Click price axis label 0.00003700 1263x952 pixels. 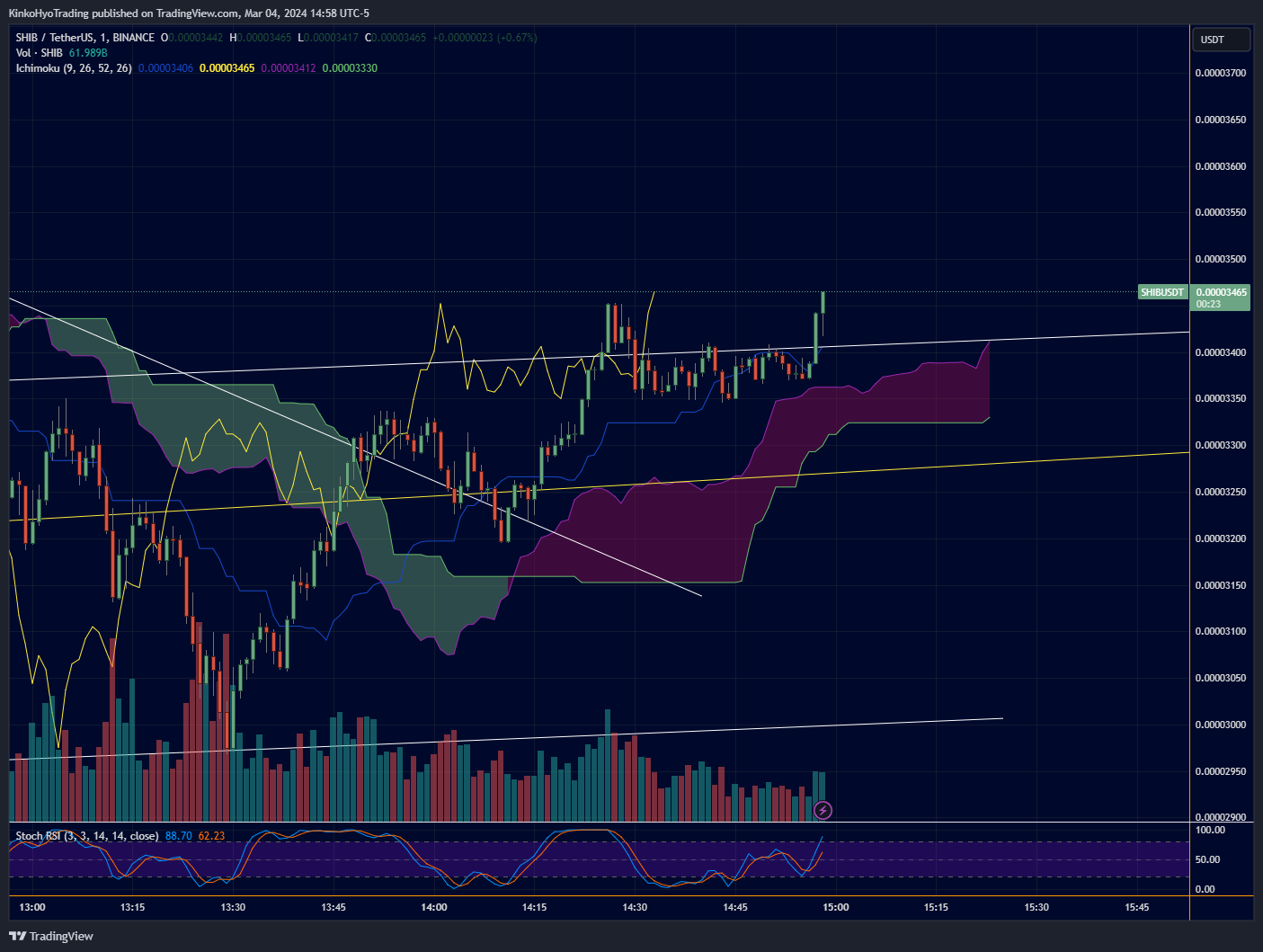1221,73
